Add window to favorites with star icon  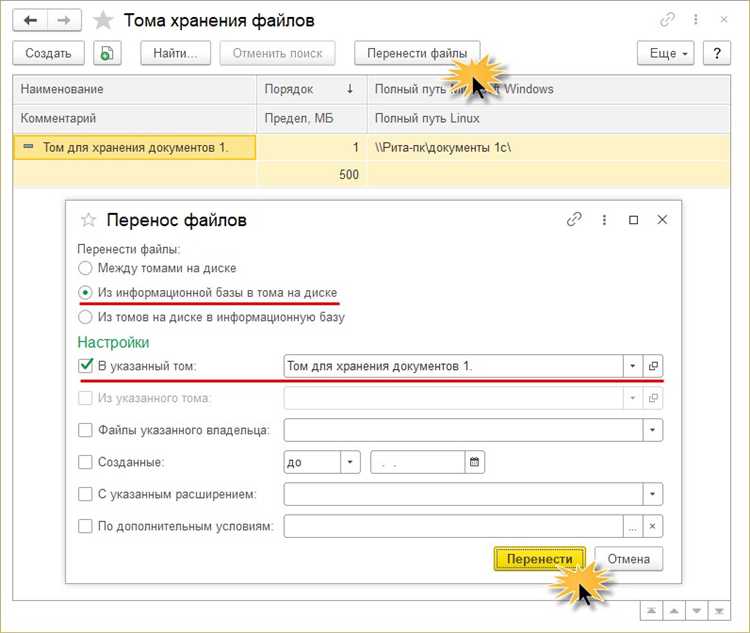coord(102,20)
